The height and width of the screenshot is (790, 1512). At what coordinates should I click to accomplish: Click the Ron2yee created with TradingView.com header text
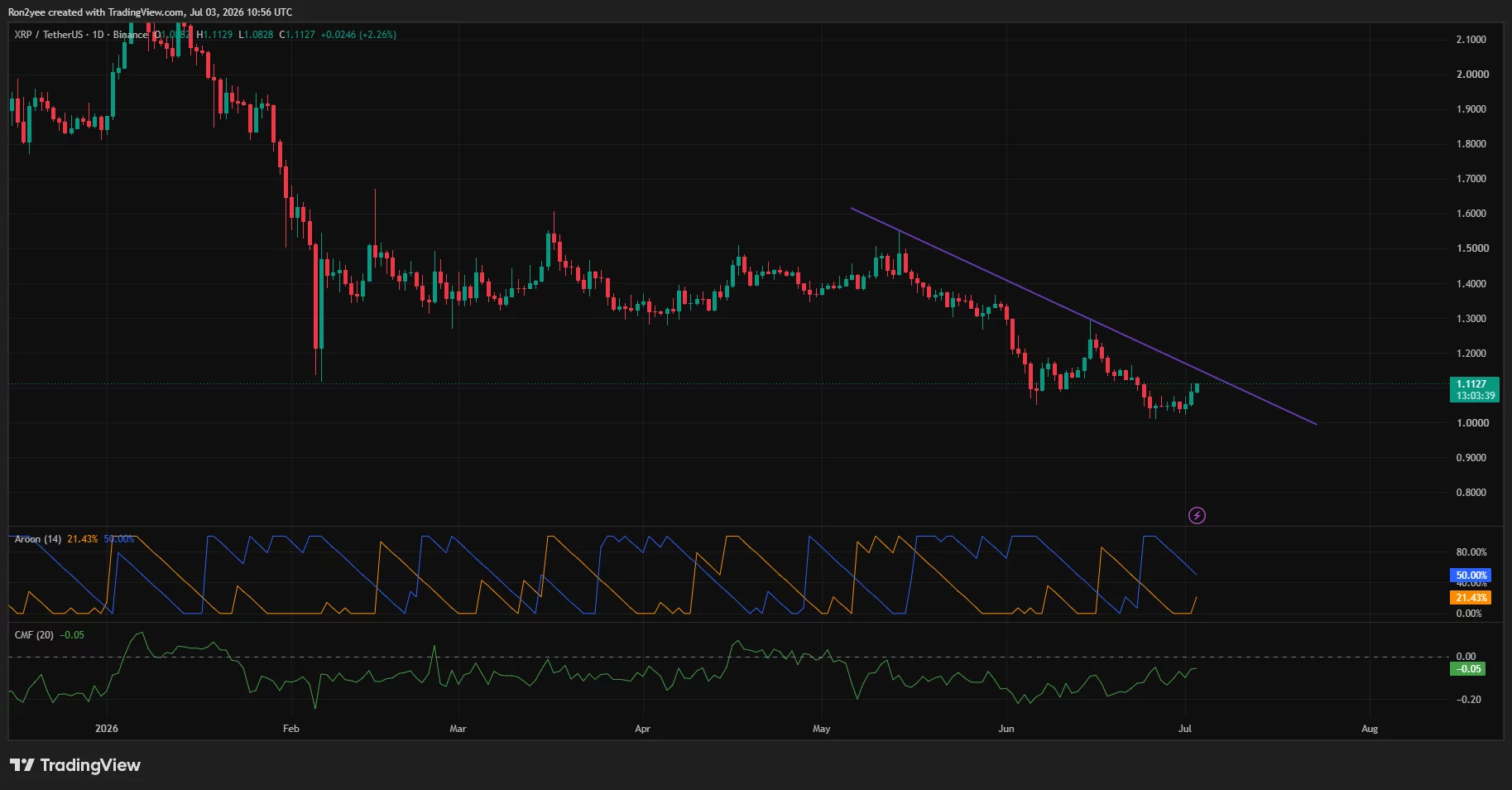(150, 12)
